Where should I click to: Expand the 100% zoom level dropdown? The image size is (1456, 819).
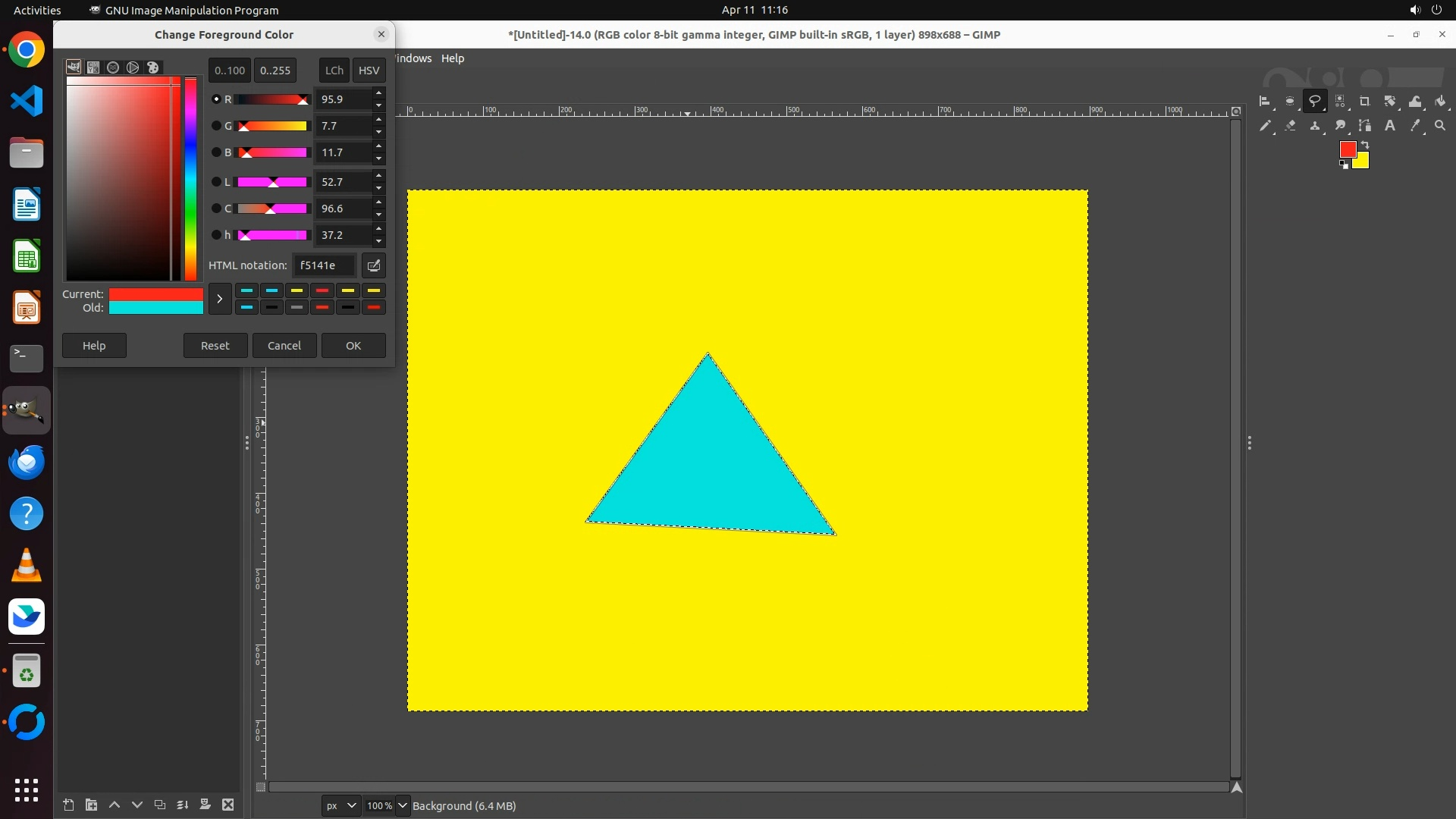pyautogui.click(x=403, y=805)
